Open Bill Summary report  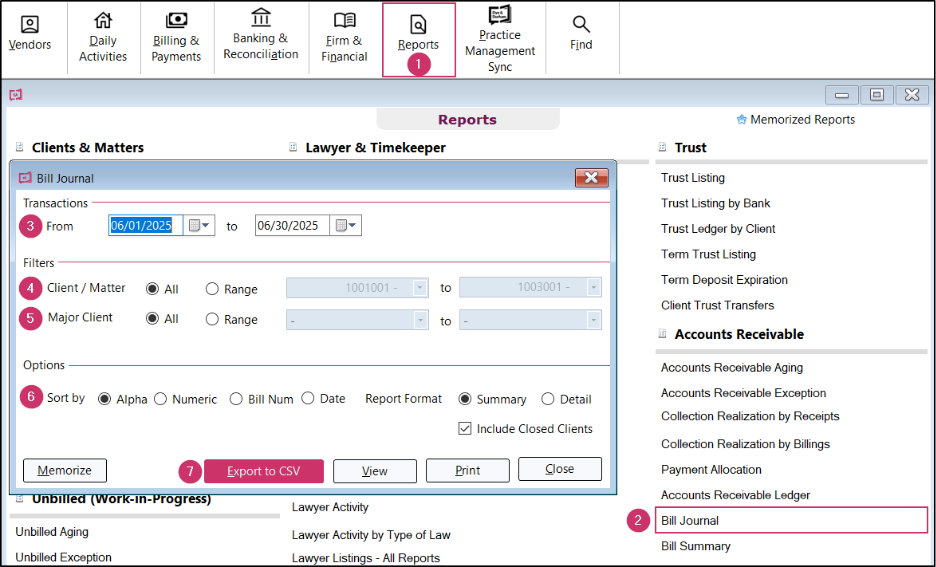click(695, 546)
